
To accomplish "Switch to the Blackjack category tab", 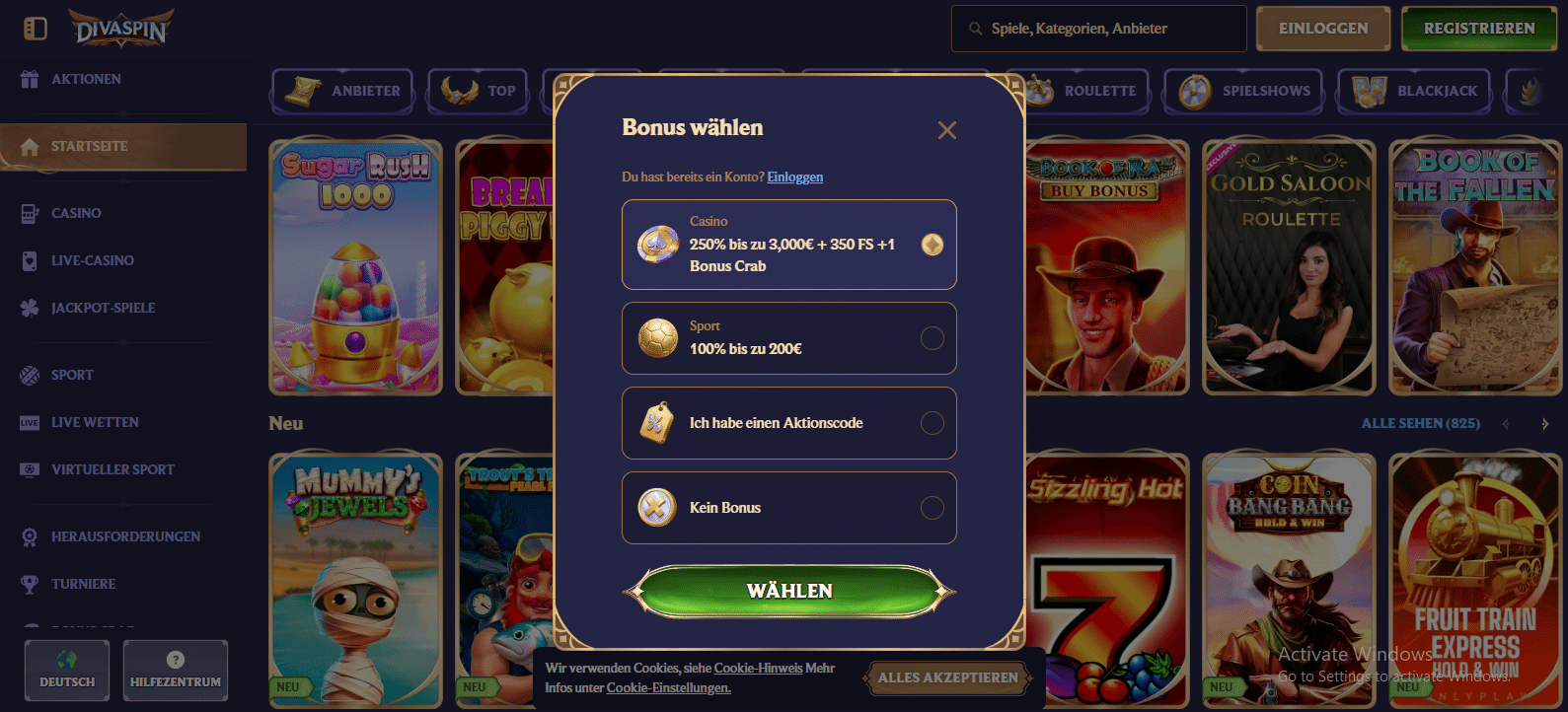I will coord(1414,91).
